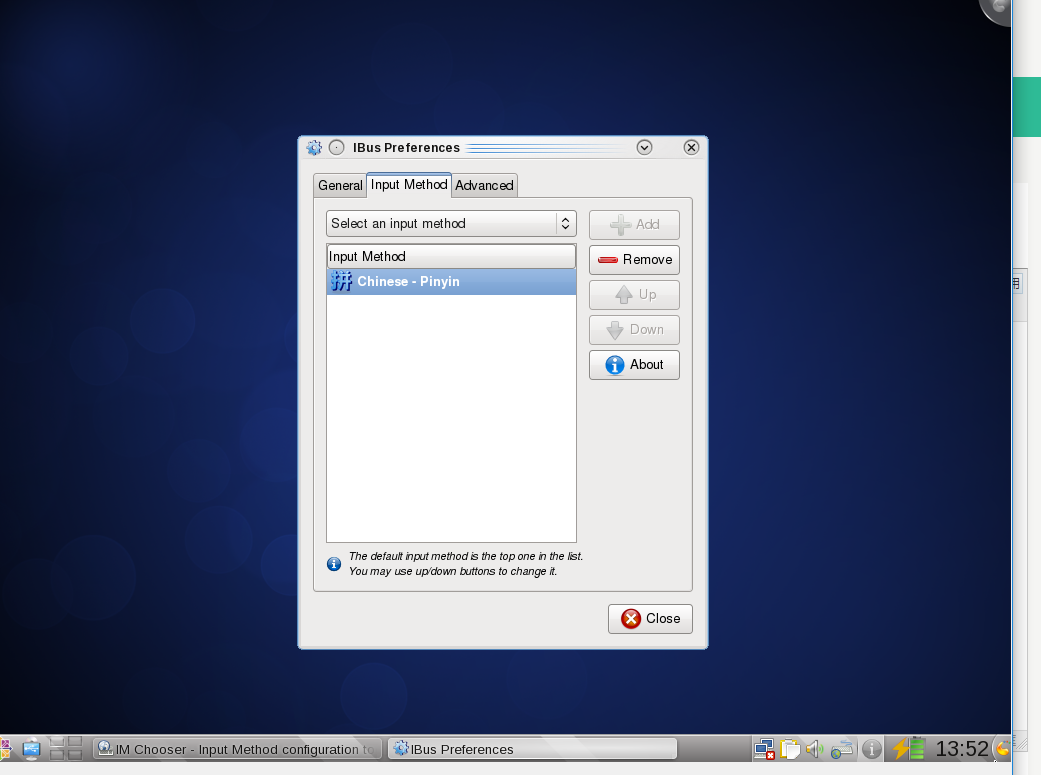The width and height of the screenshot is (1041, 775).
Task: Show About info for input method
Action: pos(634,365)
